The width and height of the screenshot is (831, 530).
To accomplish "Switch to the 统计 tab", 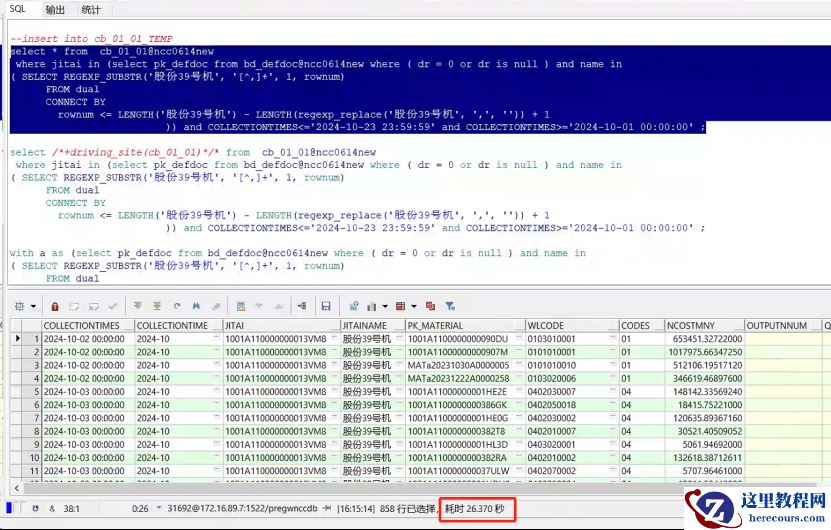I will pyautogui.click(x=91, y=9).
